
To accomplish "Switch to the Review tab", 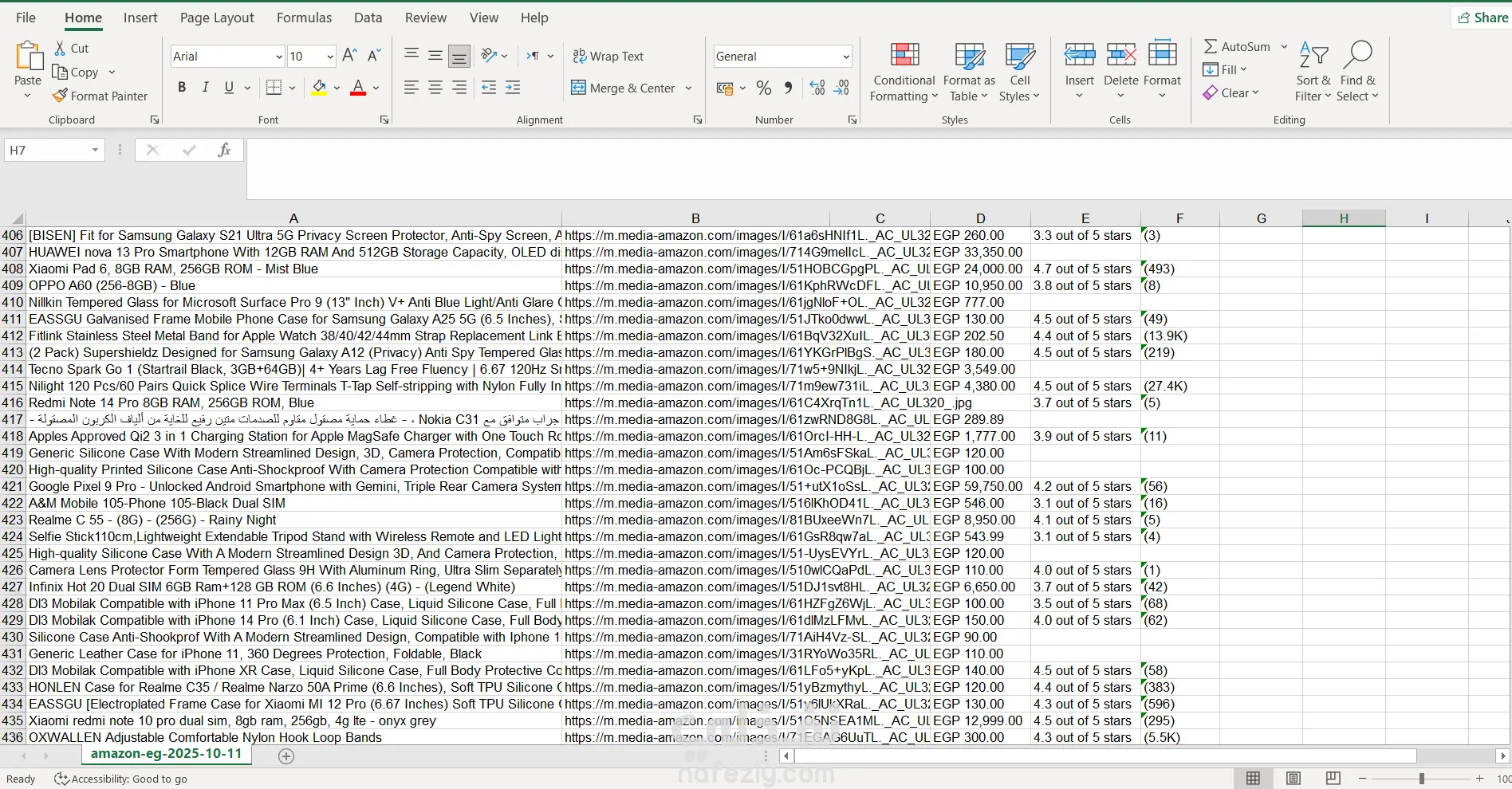I will 426,18.
